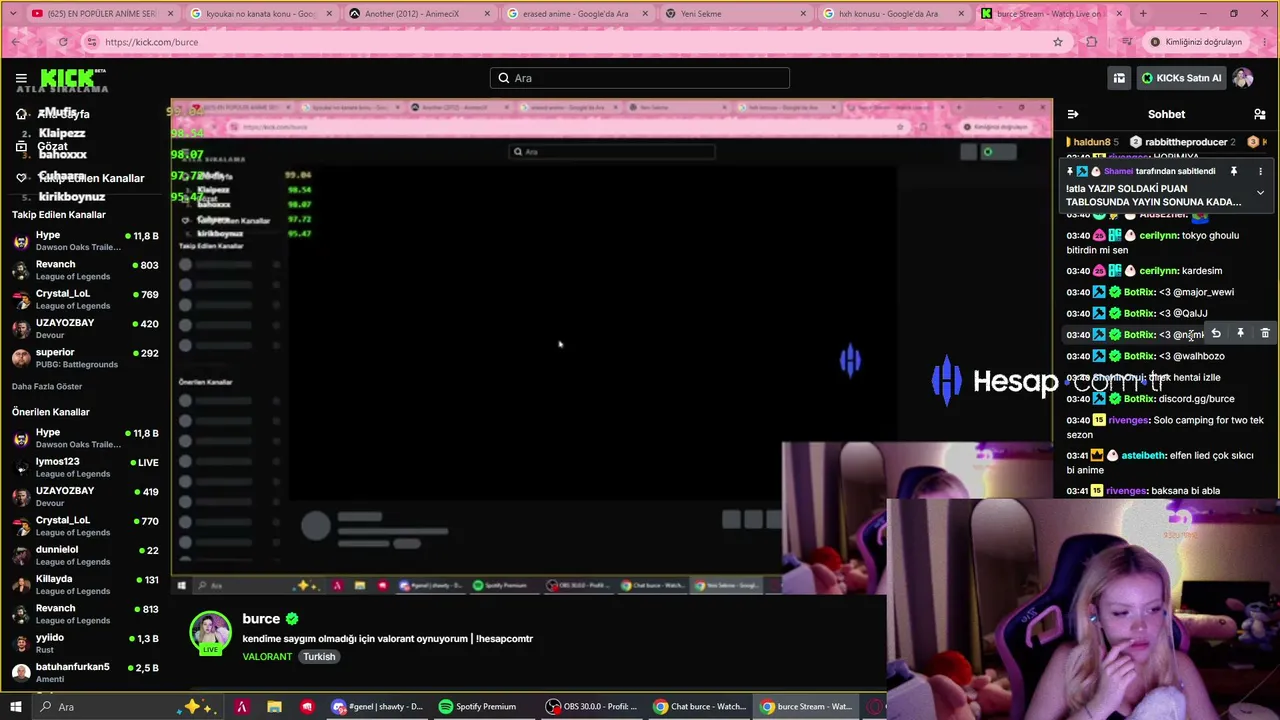Viewport: 1280px width, 720px height.
Task: Open pinned message three-dot options
Action: pos(1260,171)
